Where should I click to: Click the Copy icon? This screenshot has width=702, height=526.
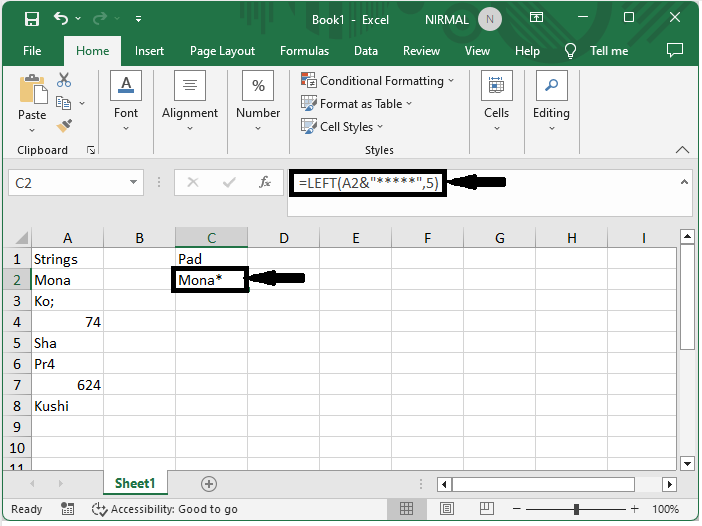(63, 103)
